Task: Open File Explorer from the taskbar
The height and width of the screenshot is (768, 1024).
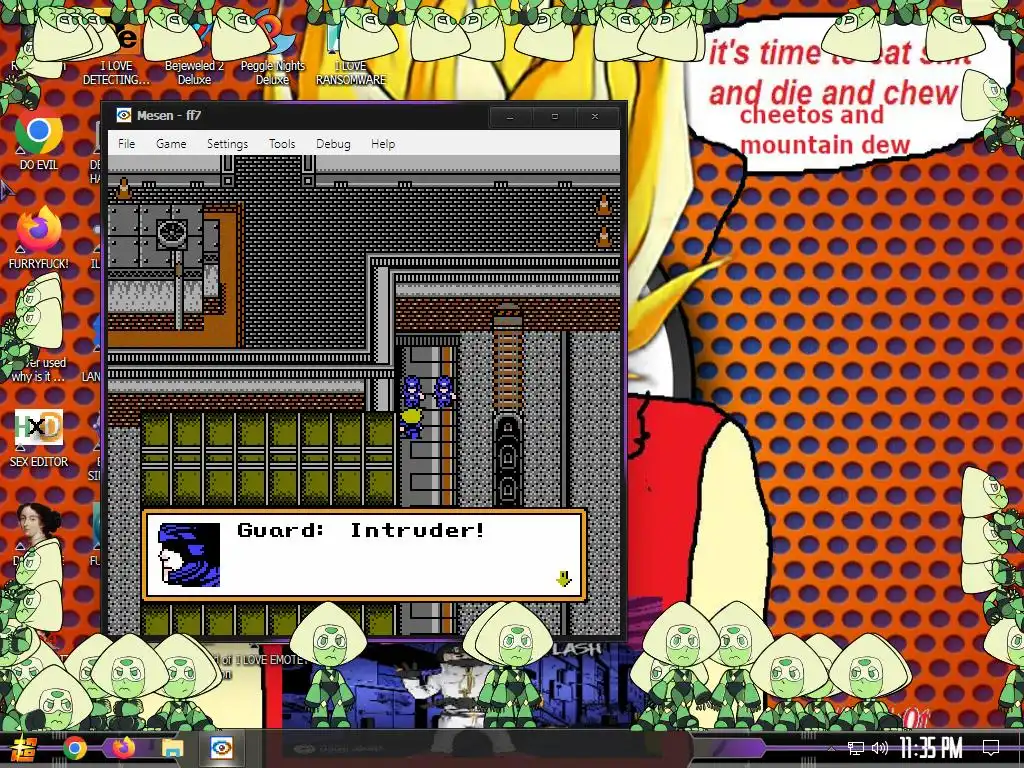Action: click(172, 748)
